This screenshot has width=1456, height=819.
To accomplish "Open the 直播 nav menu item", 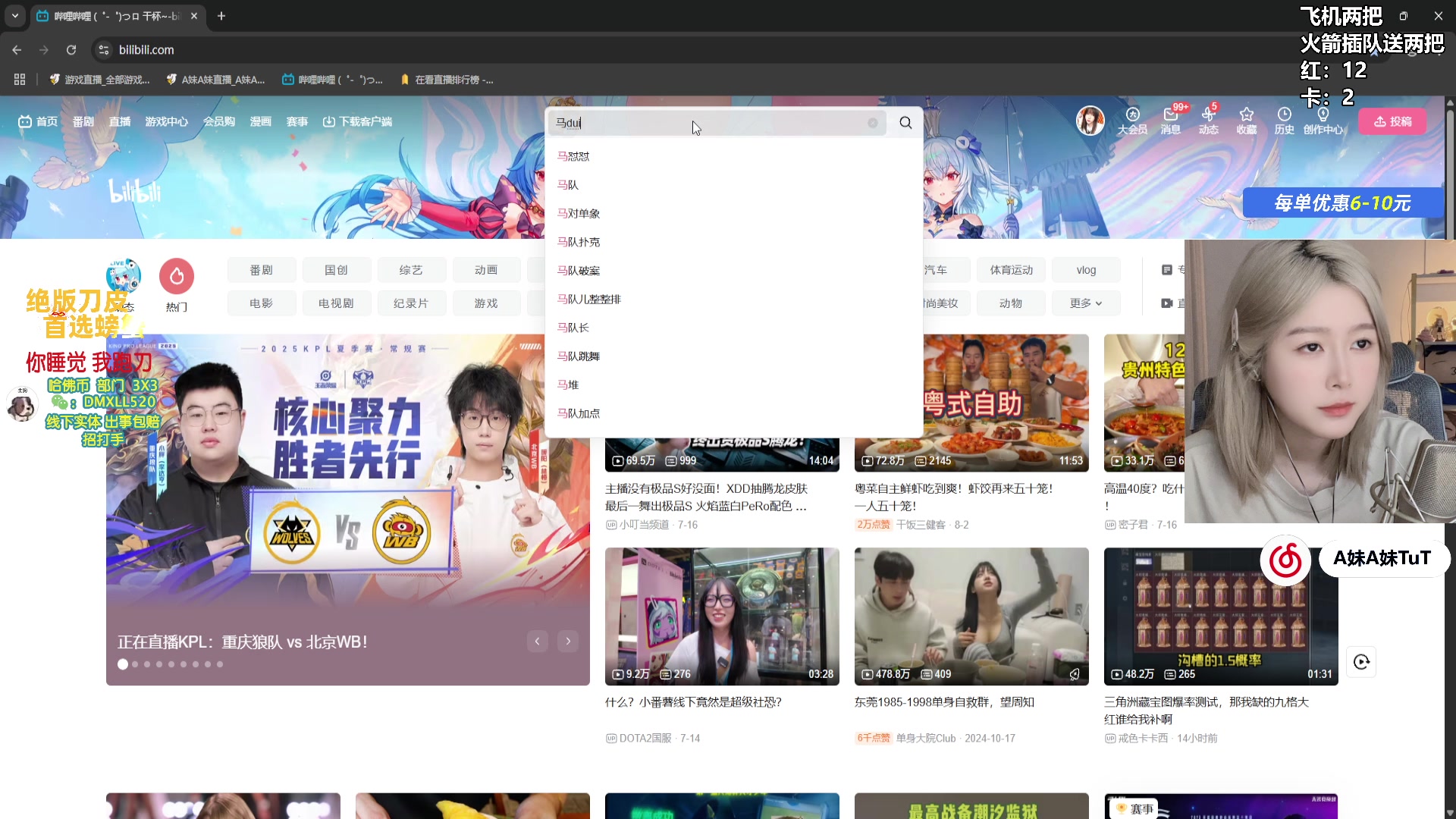I will 120,121.
